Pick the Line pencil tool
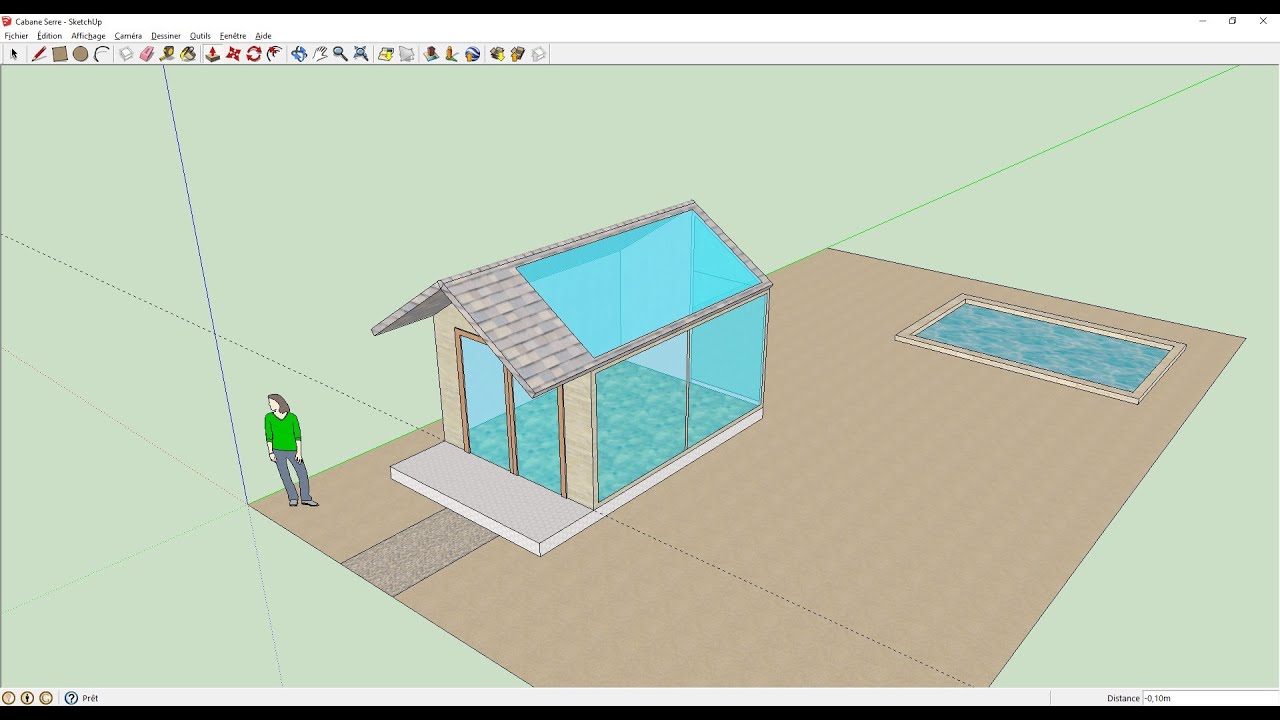The image size is (1280, 720). pyautogui.click(x=39, y=54)
